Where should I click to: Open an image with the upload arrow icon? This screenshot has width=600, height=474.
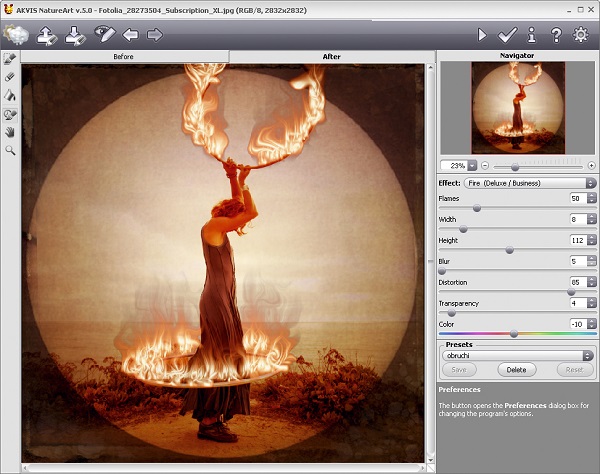(46, 36)
